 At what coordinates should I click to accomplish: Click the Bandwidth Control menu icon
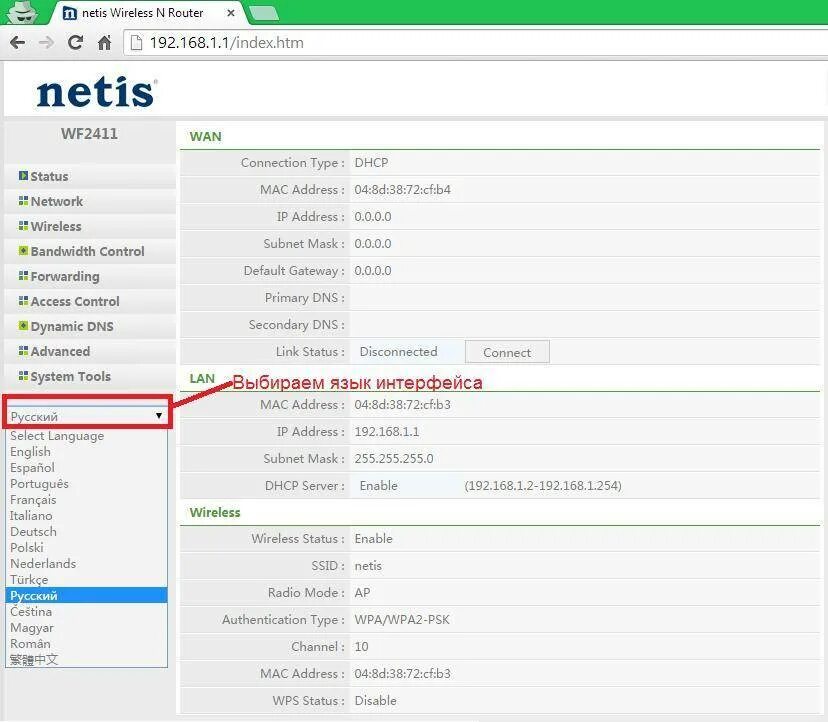coord(23,250)
